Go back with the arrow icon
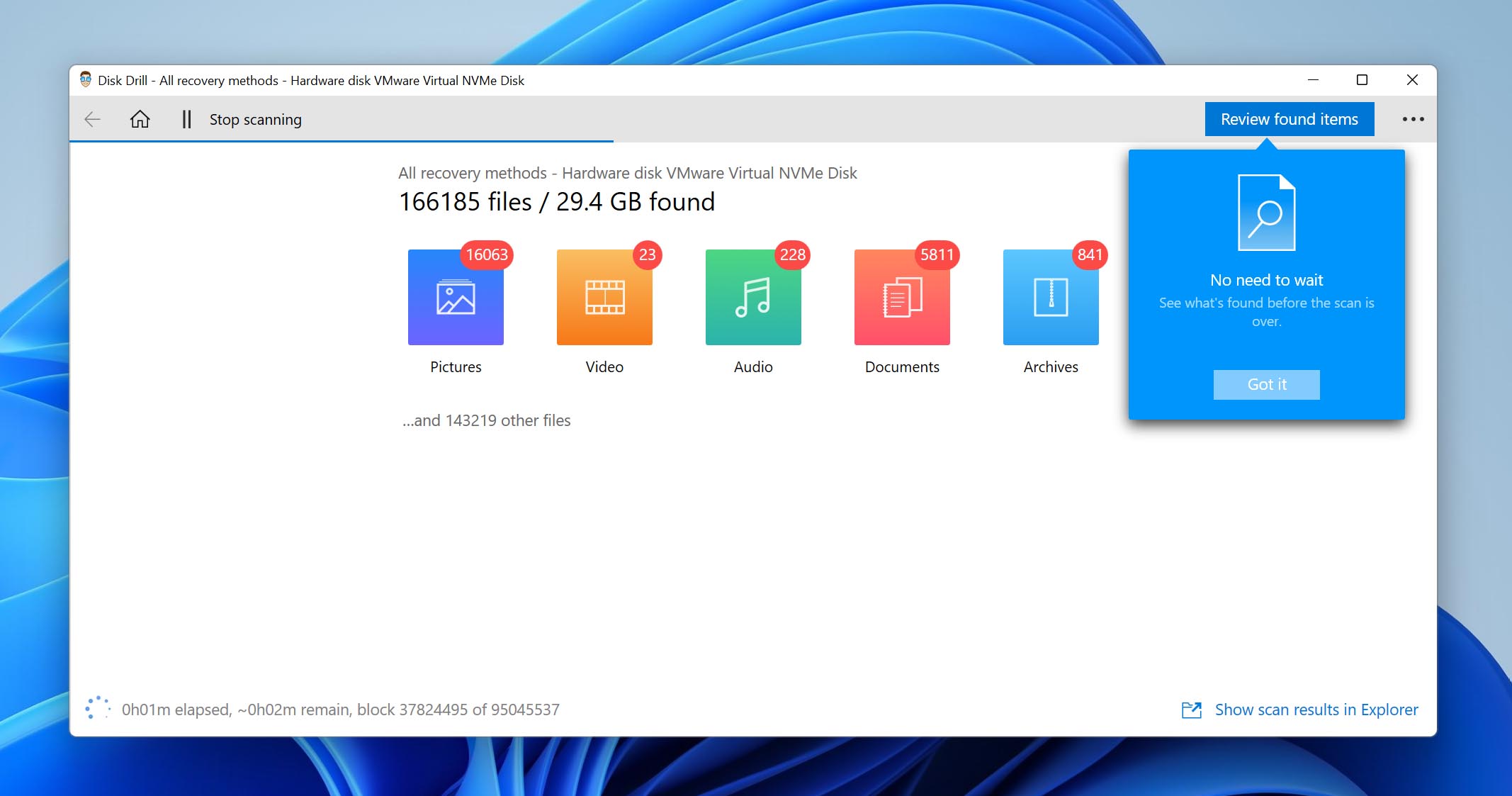 93,119
